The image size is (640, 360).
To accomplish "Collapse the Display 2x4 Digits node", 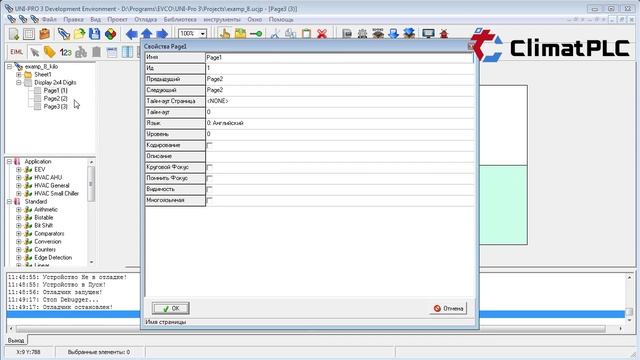I will click(18, 82).
